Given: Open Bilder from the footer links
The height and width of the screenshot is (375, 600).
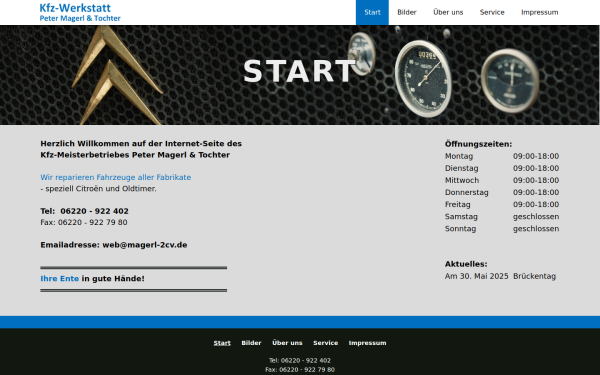Looking at the screenshot, I should point(251,343).
